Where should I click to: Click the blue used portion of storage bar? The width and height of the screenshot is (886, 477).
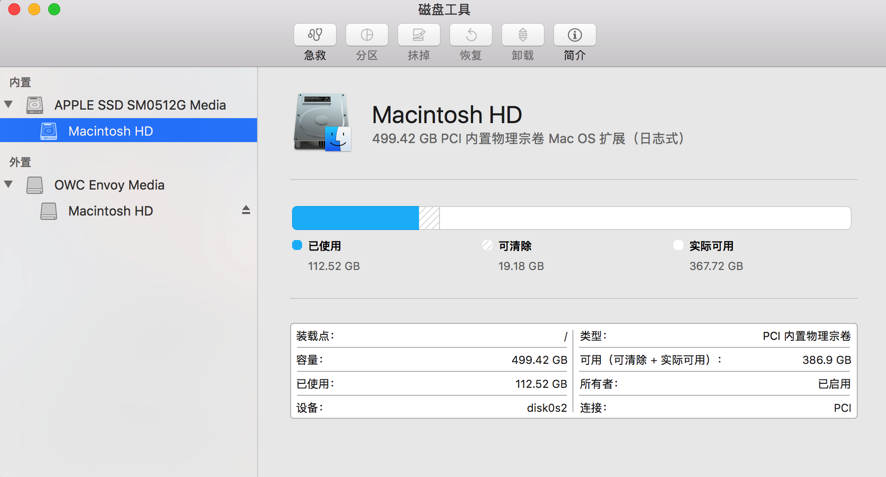(355, 218)
